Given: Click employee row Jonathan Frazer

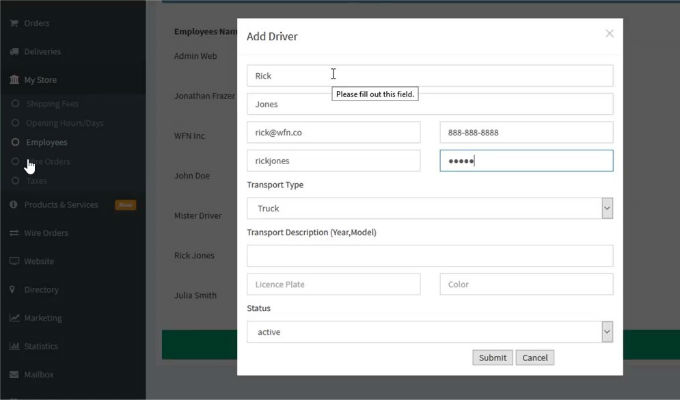Looking at the screenshot, I should (x=204, y=96).
